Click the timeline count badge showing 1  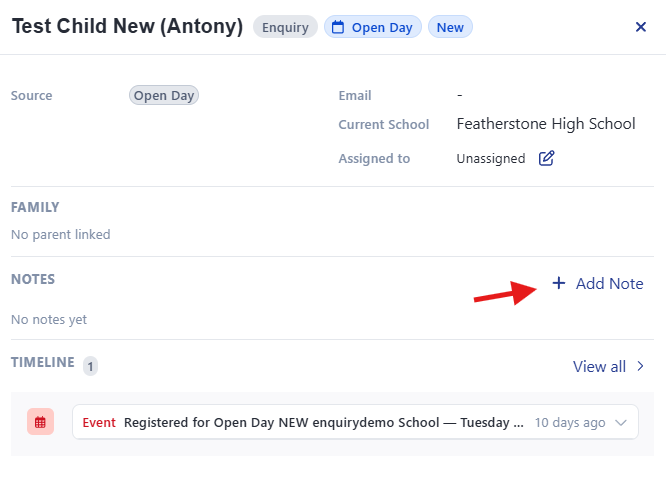click(x=90, y=366)
